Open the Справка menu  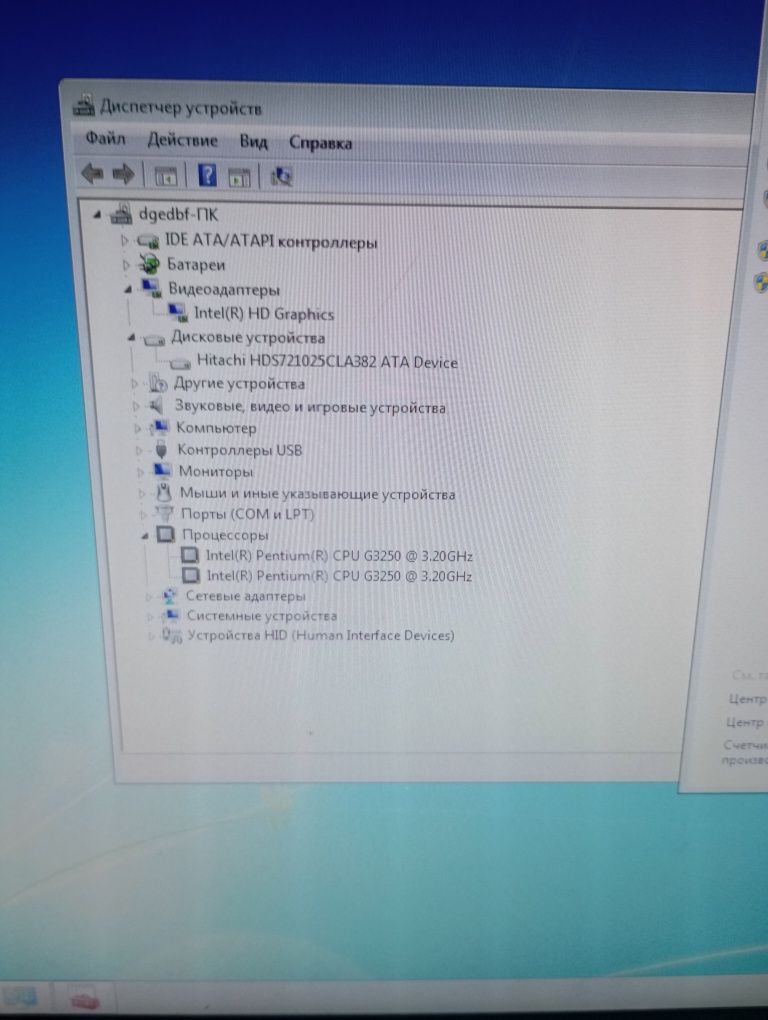click(x=320, y=143)
